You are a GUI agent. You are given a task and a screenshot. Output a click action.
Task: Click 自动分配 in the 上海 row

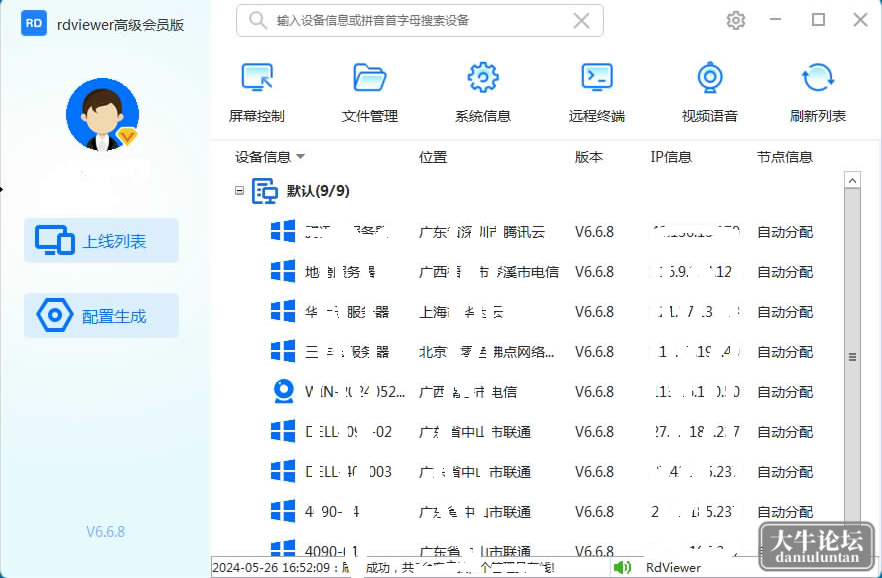785,312
